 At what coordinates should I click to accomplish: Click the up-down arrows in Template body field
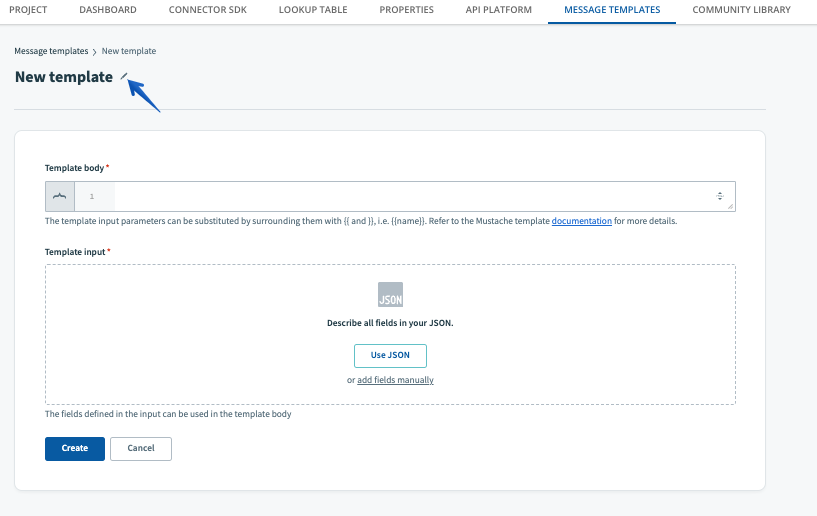tap(720, 196)
